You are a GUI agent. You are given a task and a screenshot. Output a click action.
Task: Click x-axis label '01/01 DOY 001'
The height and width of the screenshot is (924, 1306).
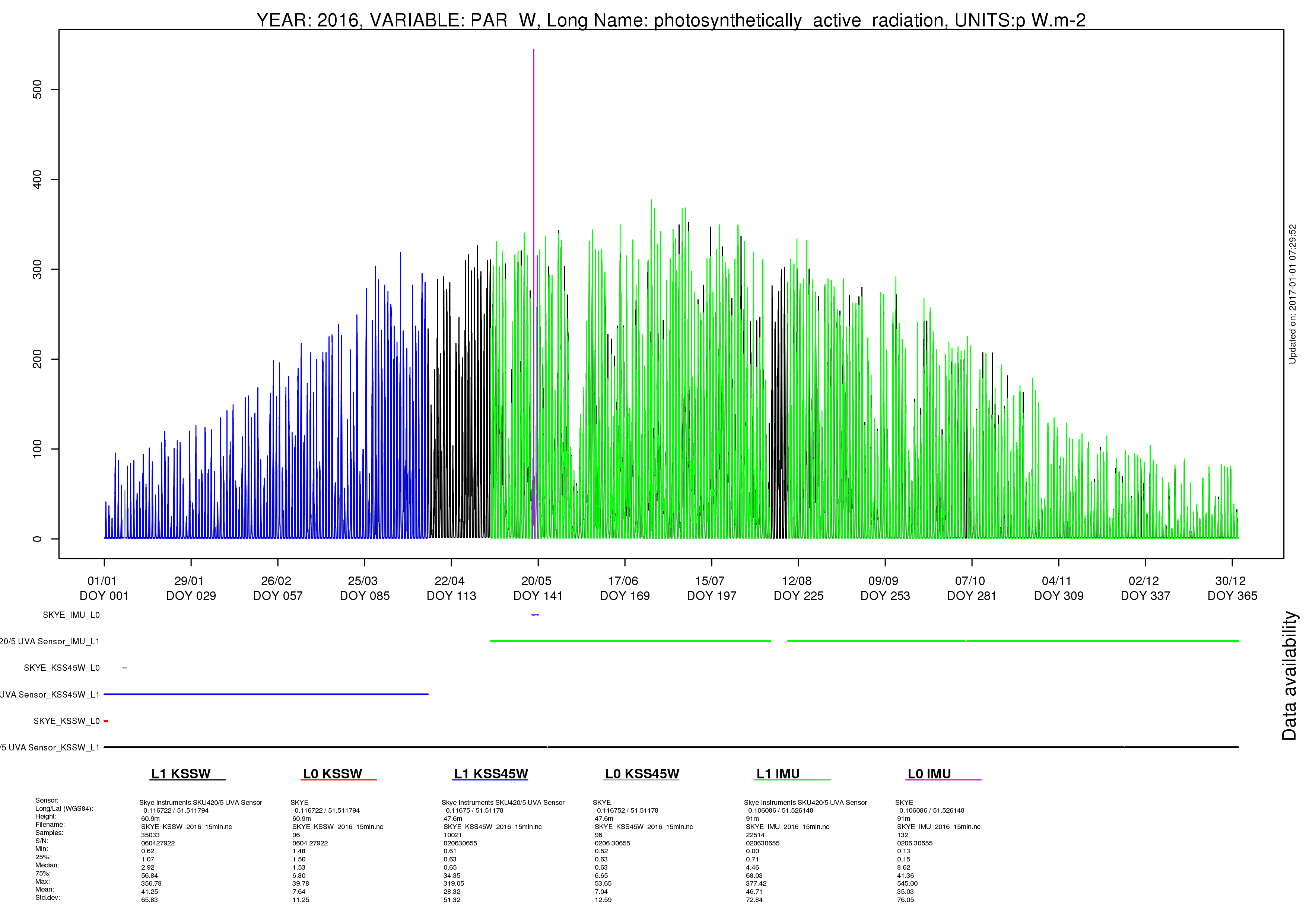point(104,588)
